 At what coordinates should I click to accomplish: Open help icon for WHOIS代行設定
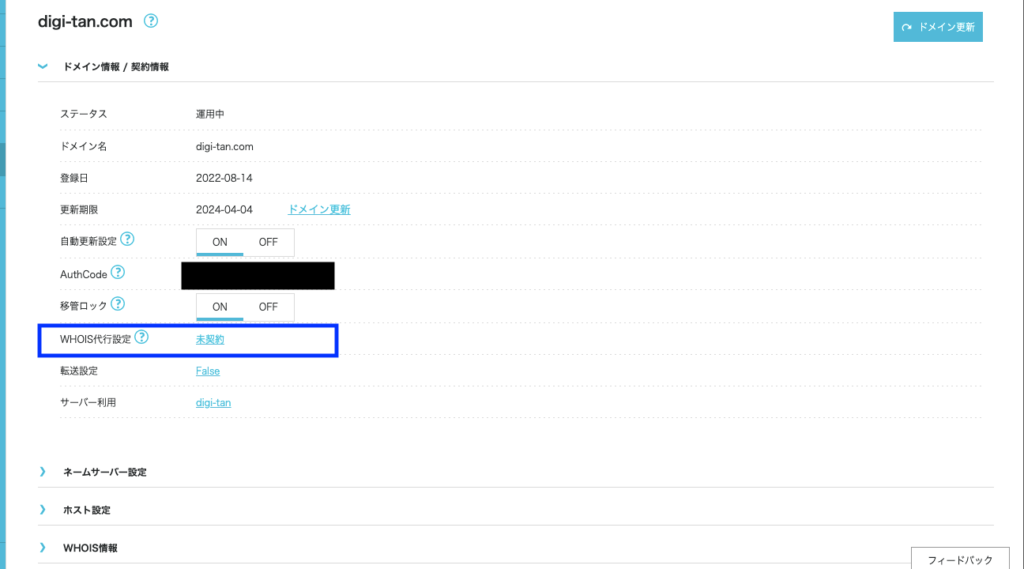click(142, 338)
